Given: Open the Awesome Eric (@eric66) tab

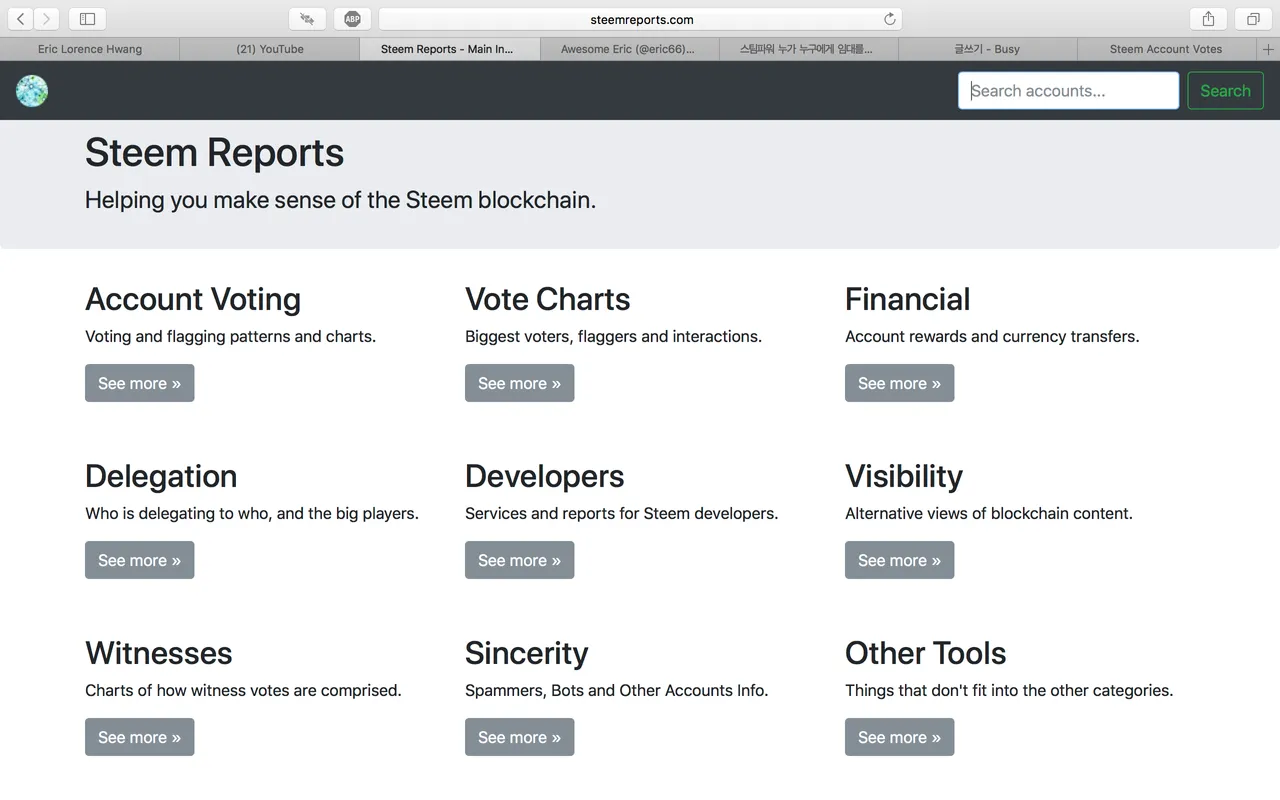Looking at the screenshot, I should coord(629,49).
